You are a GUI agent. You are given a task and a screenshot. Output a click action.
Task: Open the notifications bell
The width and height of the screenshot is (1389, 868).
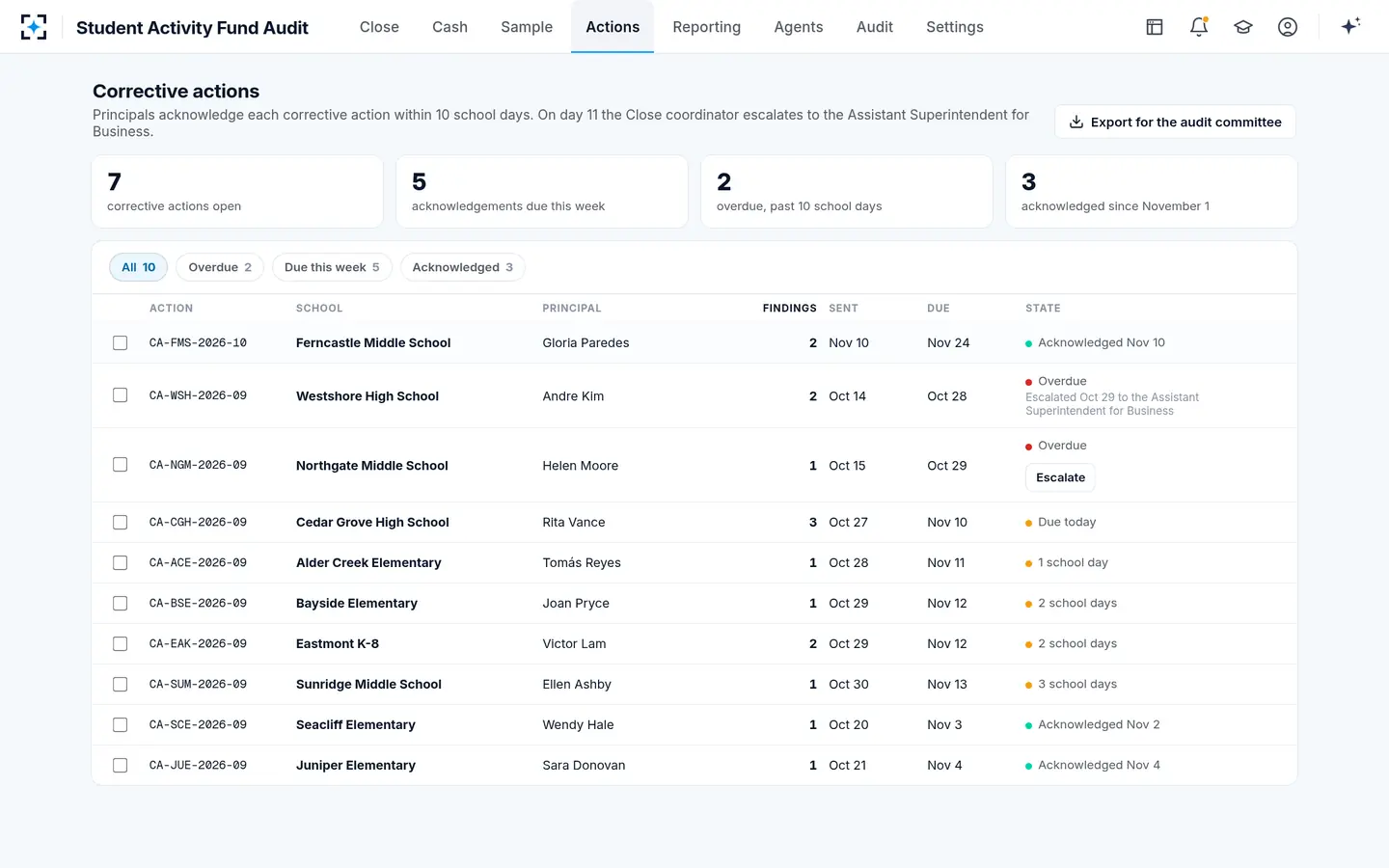tap(1199, 27)
